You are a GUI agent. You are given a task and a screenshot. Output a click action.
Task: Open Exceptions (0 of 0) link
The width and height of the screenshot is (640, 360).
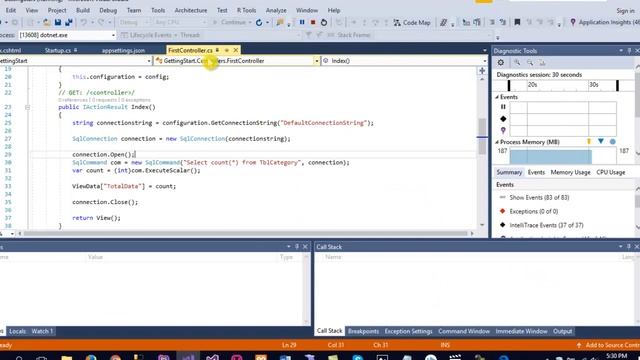tap(533, 211)
